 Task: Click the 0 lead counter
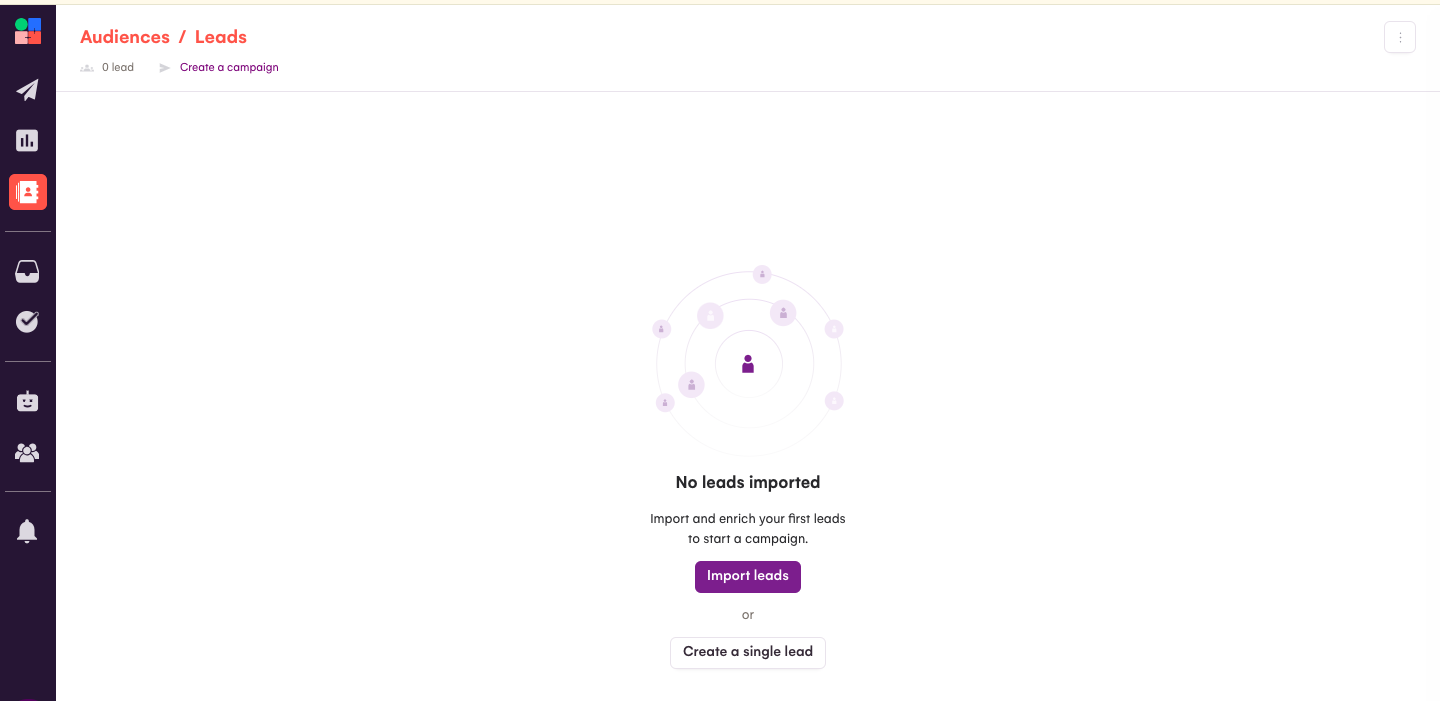pyautogui.click(x=118, y=68)
